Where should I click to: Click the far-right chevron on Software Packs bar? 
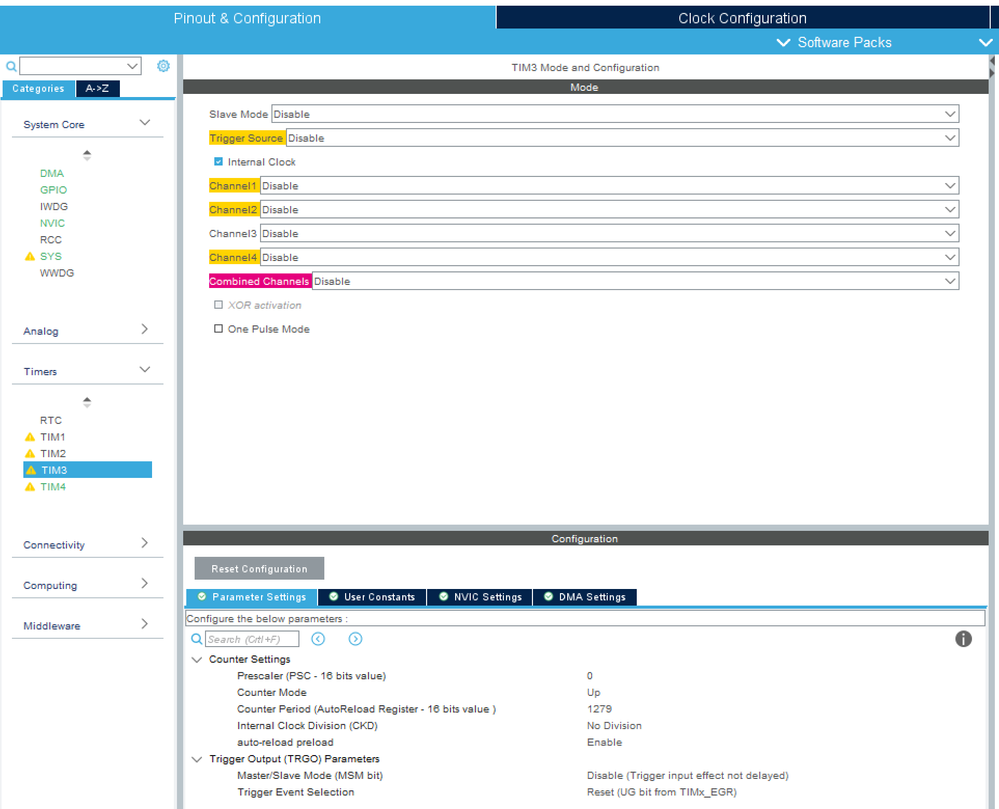tap(986, 43)
